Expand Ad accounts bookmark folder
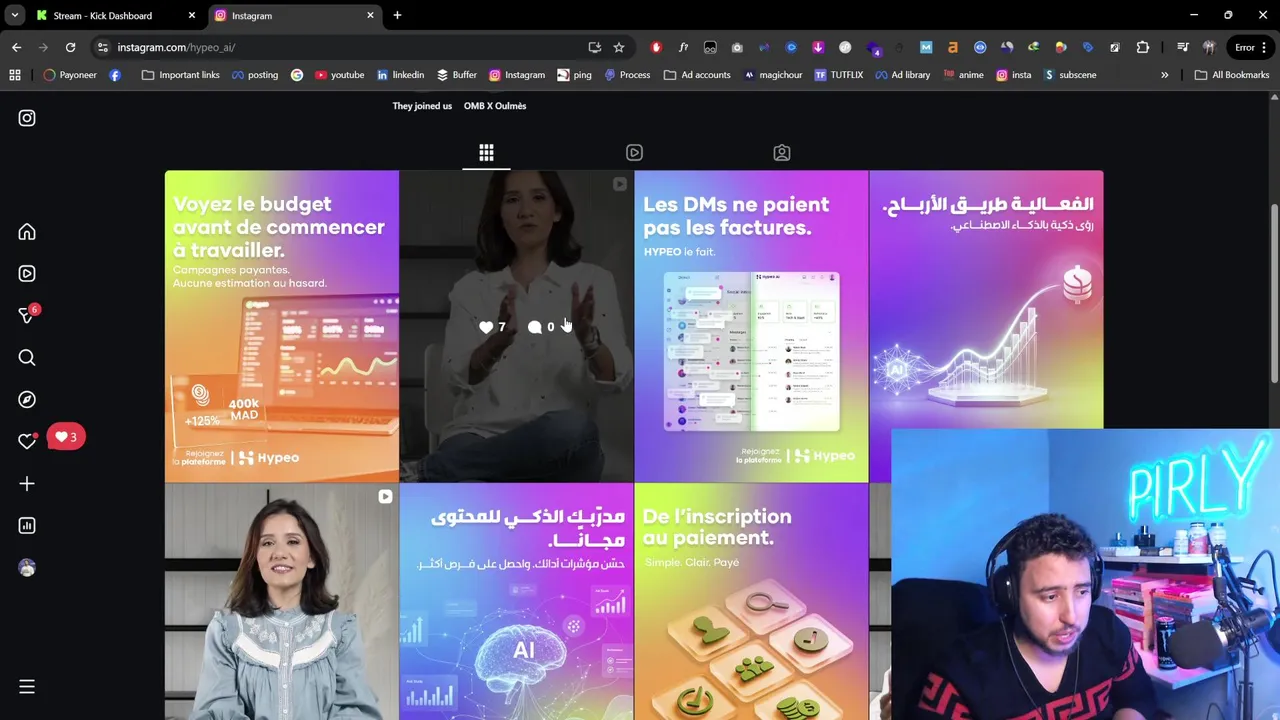Viewport: 1280px width, 720px height. click(697, 75)
